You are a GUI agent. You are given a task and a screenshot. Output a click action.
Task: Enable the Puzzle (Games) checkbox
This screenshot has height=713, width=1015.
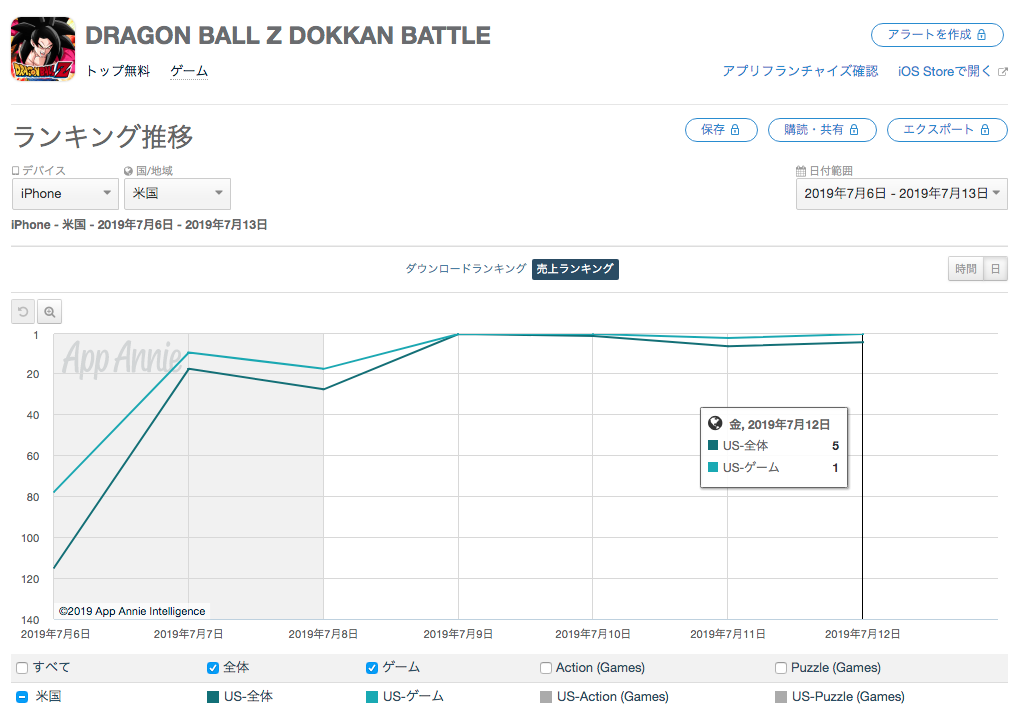point(781,668)
